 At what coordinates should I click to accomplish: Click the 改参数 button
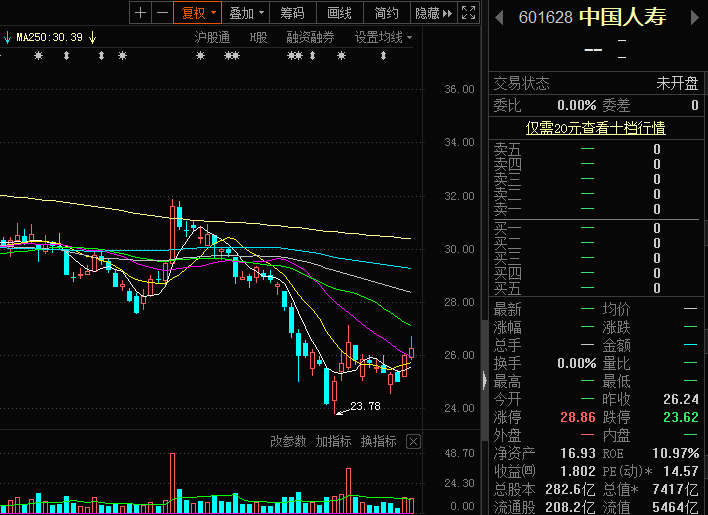pyautogui.click(x=288, y=441)
